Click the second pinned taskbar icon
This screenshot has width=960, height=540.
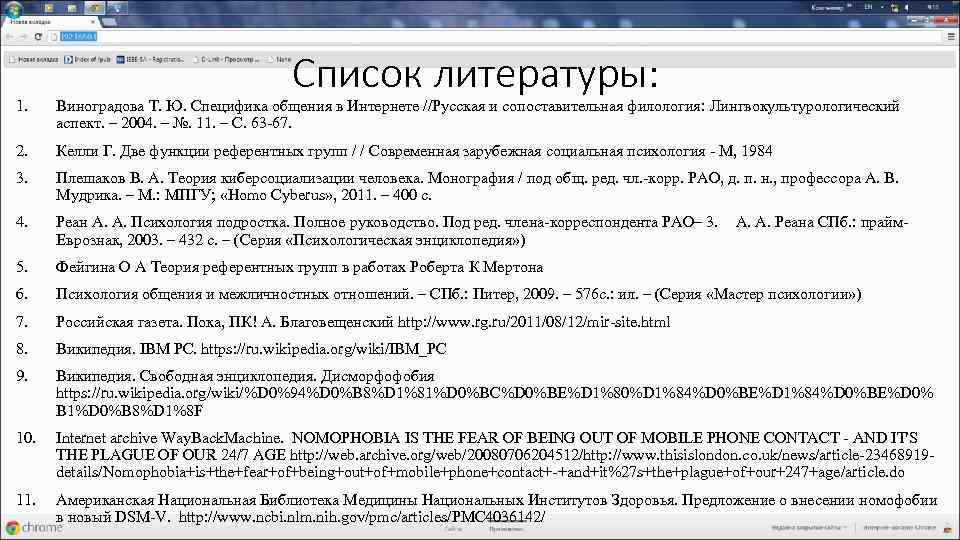tap(72, 8)
